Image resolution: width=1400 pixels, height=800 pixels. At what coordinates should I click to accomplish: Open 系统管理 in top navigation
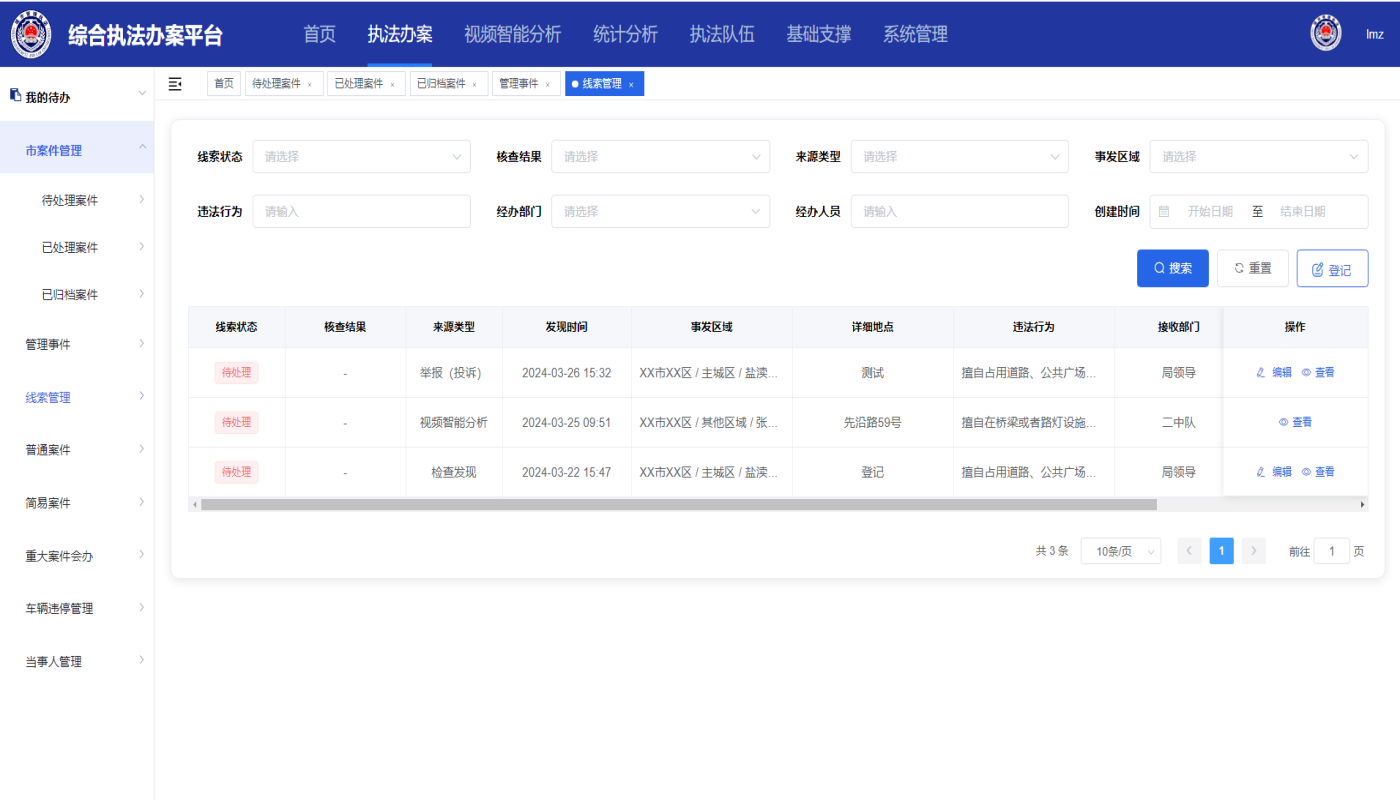[915, 34]
